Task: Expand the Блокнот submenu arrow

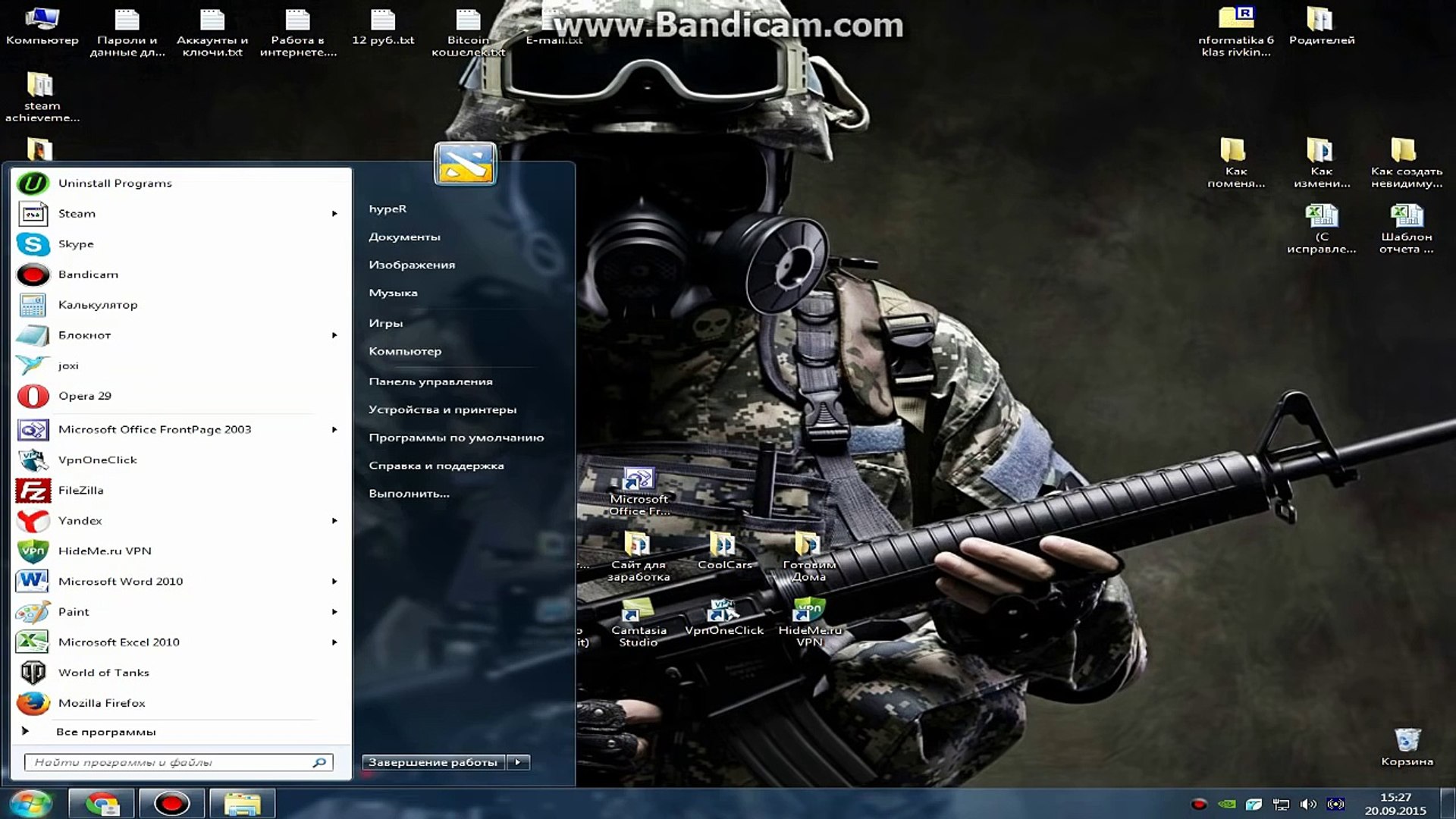Action: coord(334,334)
